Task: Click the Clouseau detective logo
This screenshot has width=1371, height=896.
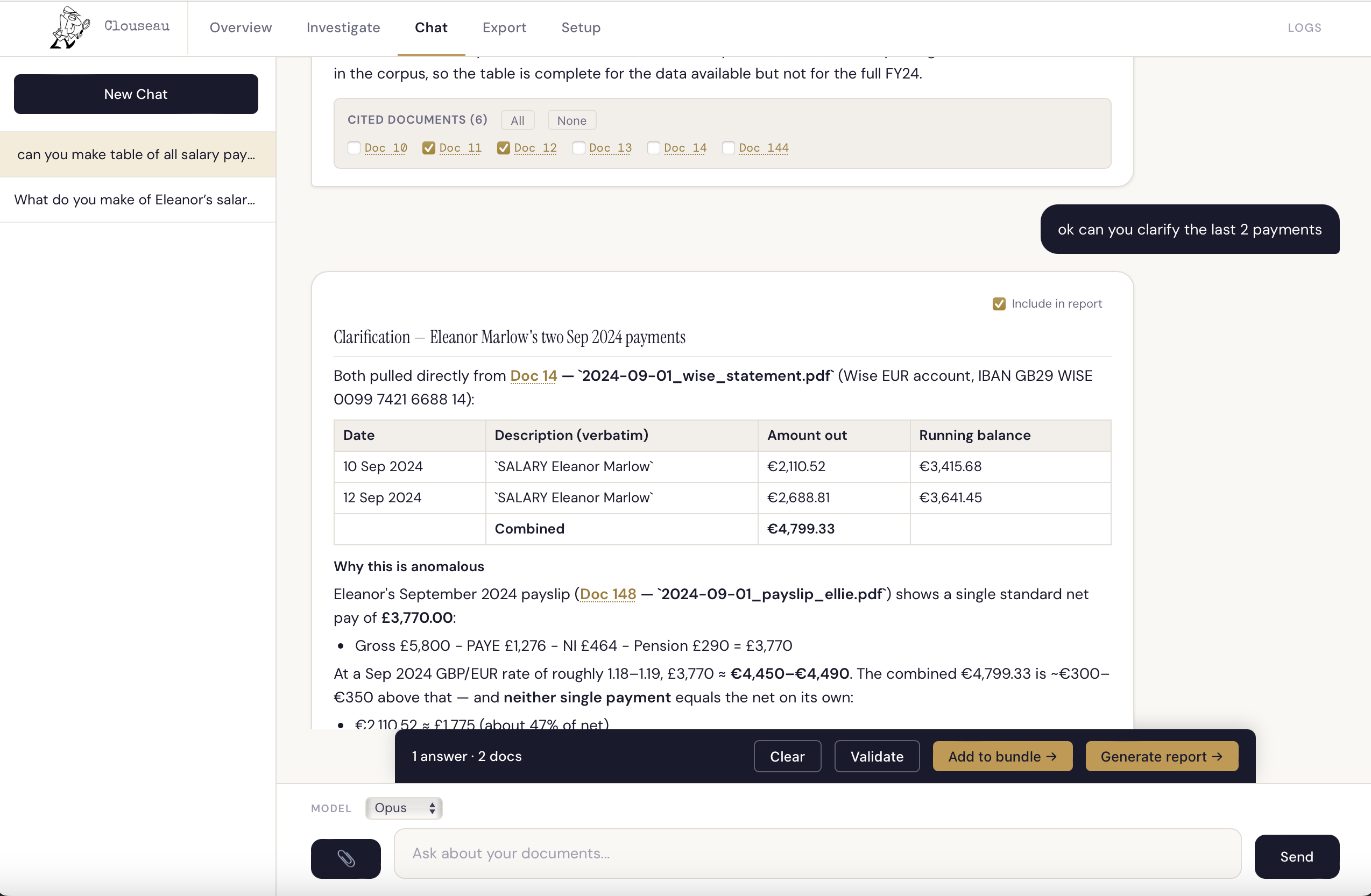Action: coord(70,27)
